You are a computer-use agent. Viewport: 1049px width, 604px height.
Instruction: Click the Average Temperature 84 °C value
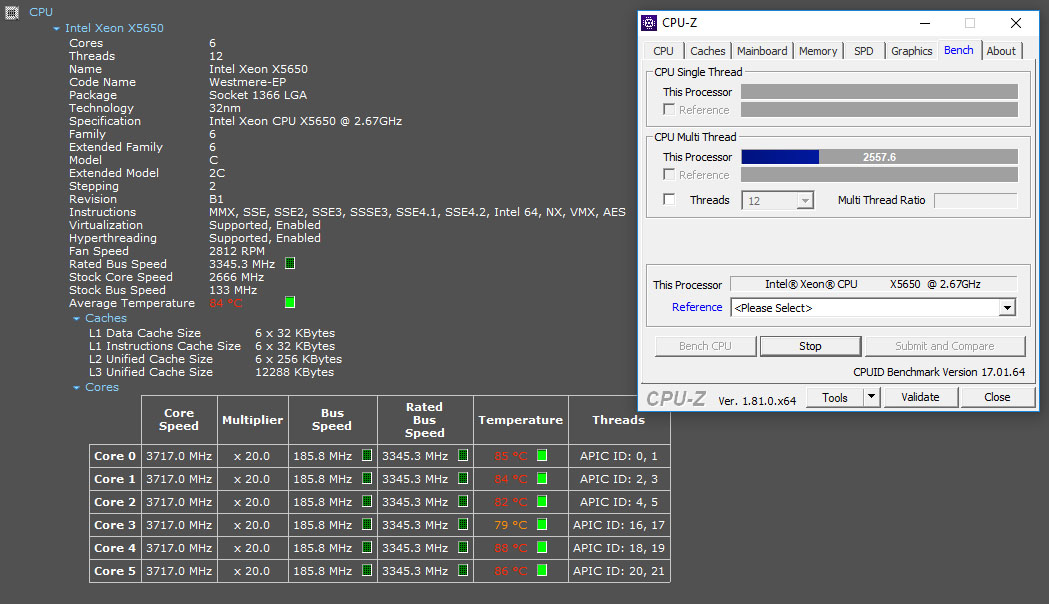(x=225, y=303)
